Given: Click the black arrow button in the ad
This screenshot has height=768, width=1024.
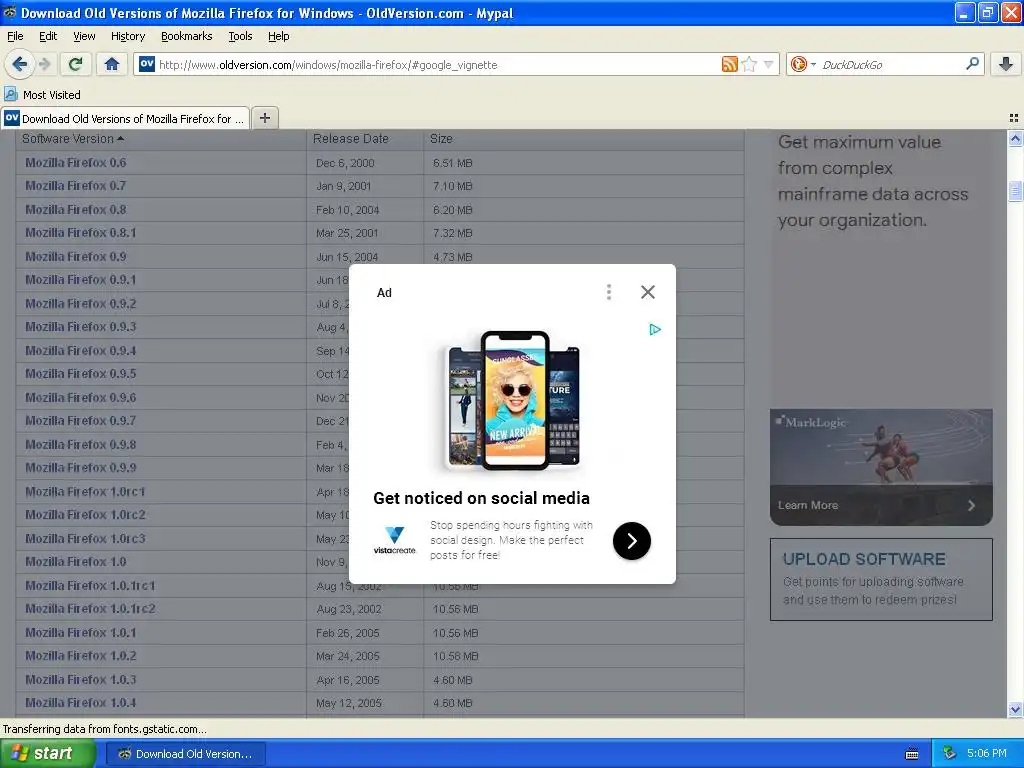Looking at the screenshot, I should click(632, 541).
